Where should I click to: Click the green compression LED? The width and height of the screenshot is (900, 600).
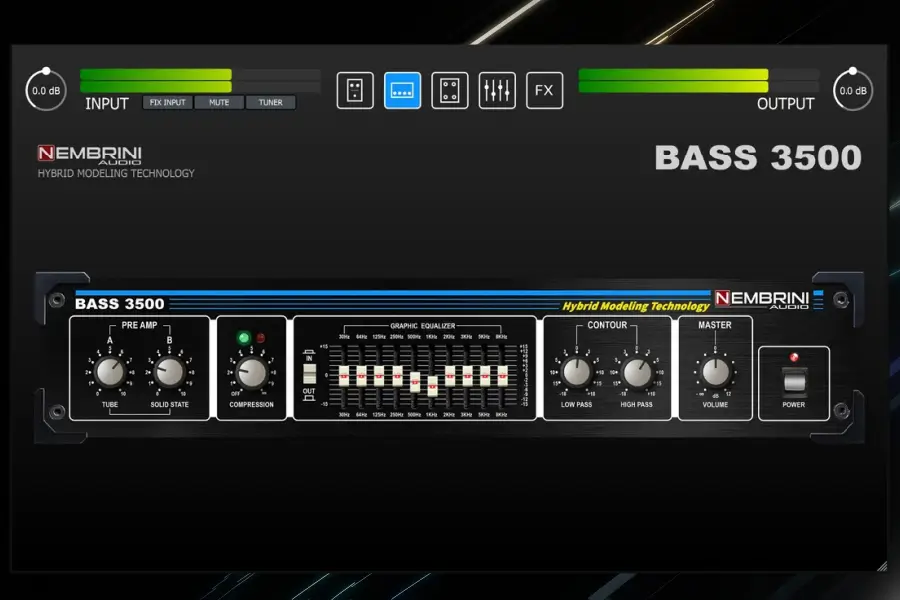[x=243, y=338]
